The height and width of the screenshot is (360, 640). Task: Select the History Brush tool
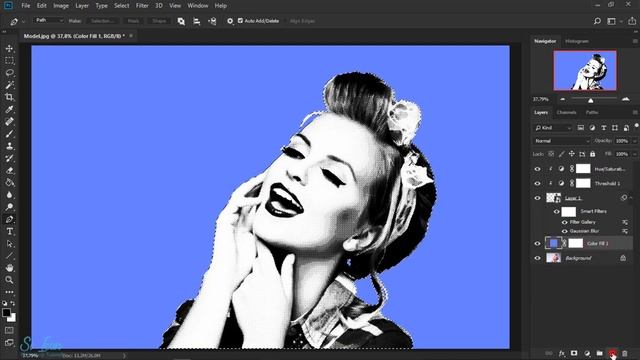[x=9, y=158]
